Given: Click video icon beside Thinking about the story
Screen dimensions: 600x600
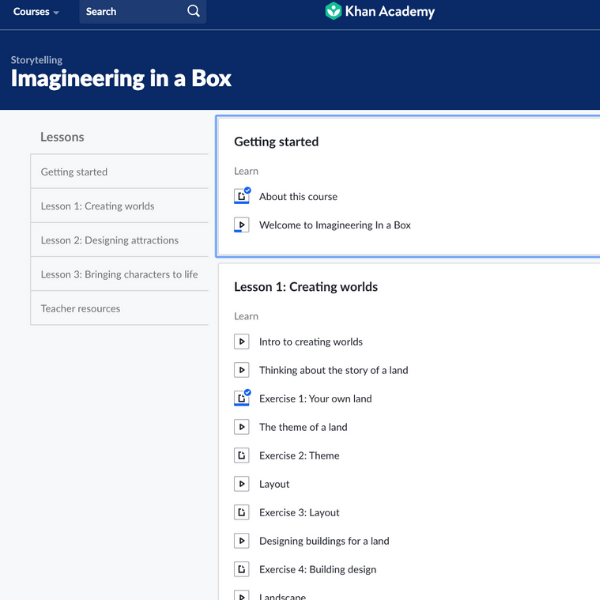Looking at the screenshot, I should click(241, 370).
